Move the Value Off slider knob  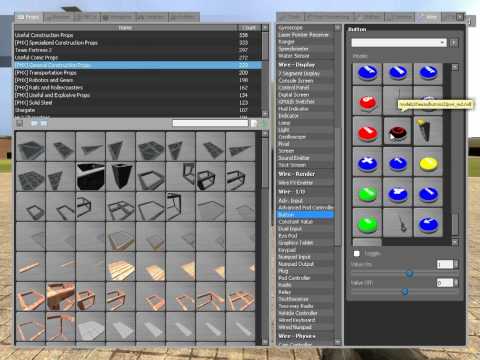[405, 292]
